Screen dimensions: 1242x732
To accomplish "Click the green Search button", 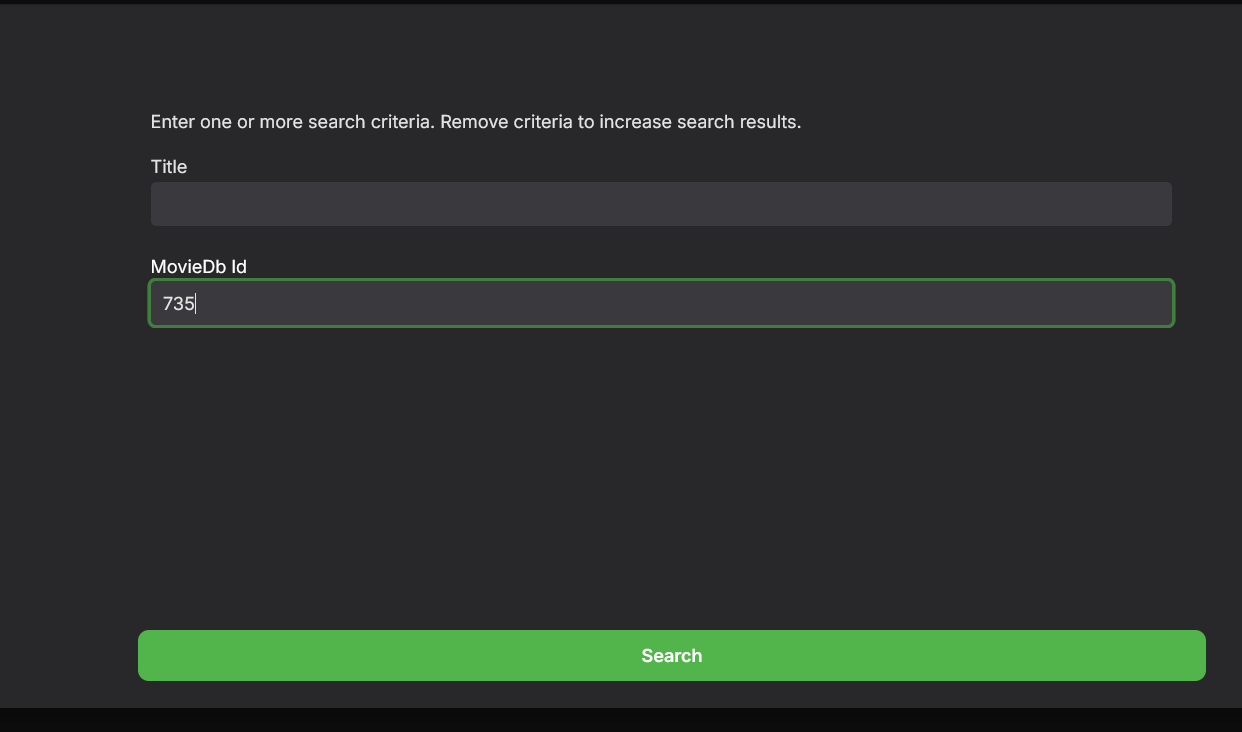I will tap(671, 655).
